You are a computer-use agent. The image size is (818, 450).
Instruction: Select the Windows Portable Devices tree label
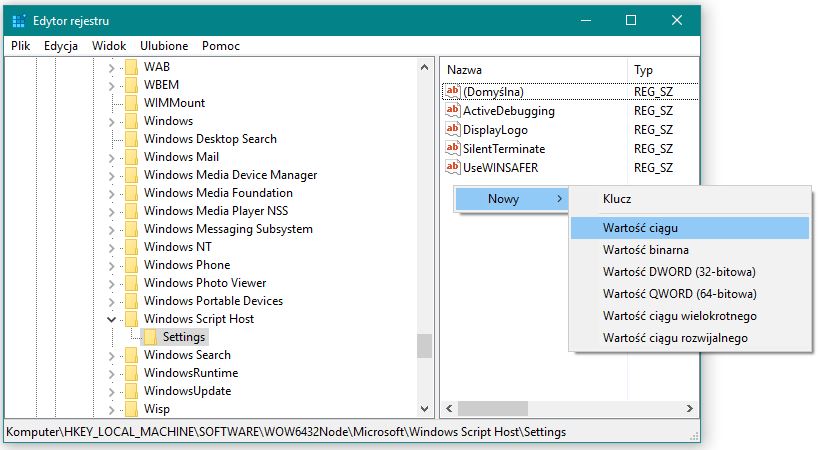213,301
